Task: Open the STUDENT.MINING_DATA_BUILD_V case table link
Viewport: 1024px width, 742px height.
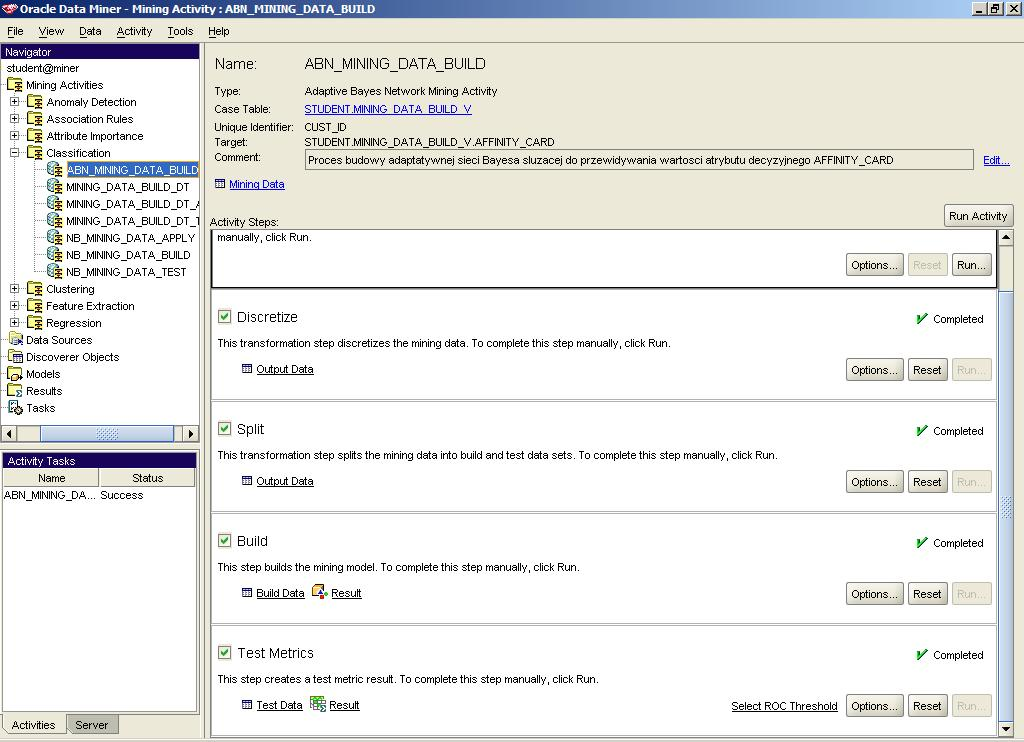Action: click(388, 109)
